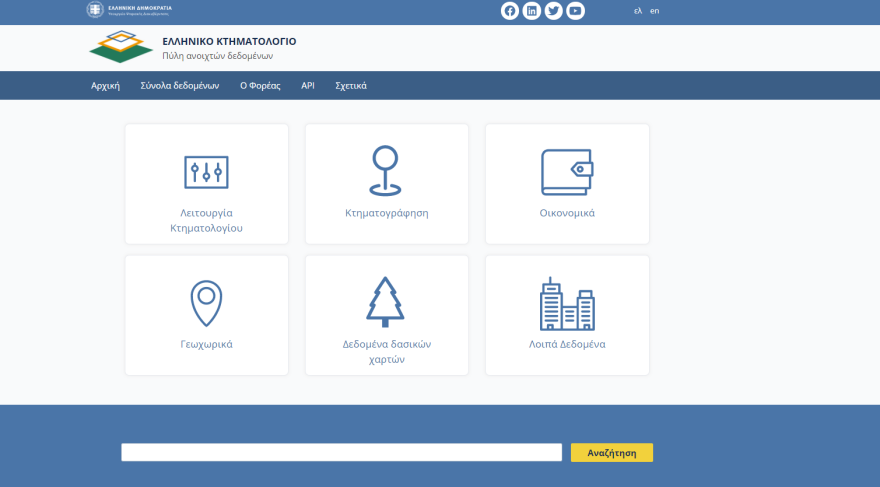Click the Facebook social icon

pos(510,11)
